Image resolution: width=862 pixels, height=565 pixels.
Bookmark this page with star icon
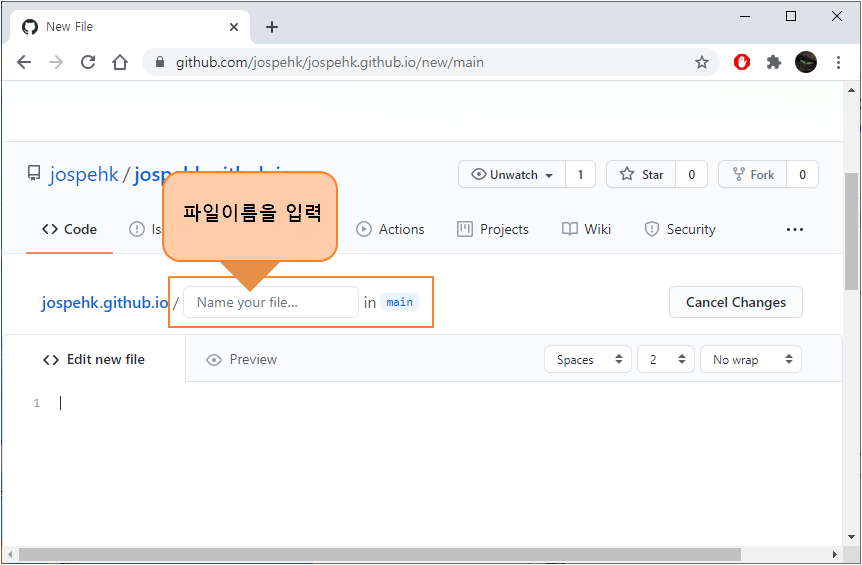(701, 62)
